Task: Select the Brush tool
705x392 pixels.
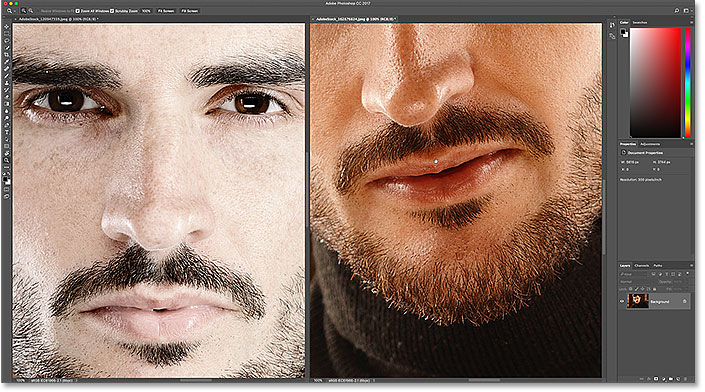Action: pyautogui.click(x=6, y=76)
